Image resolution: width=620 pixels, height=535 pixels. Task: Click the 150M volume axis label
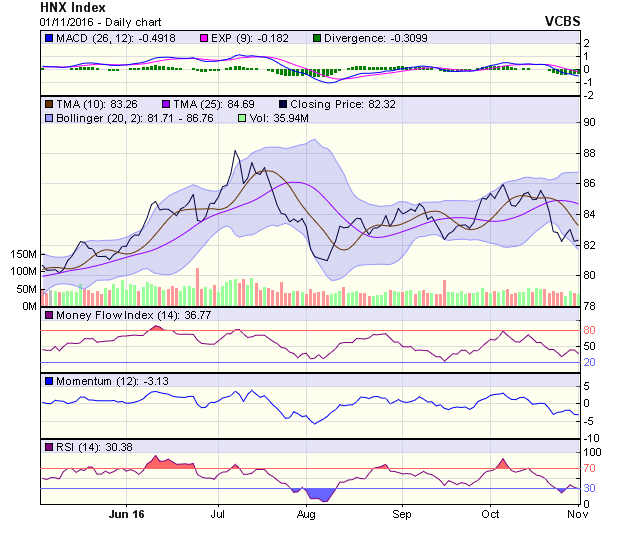(20, 254)
